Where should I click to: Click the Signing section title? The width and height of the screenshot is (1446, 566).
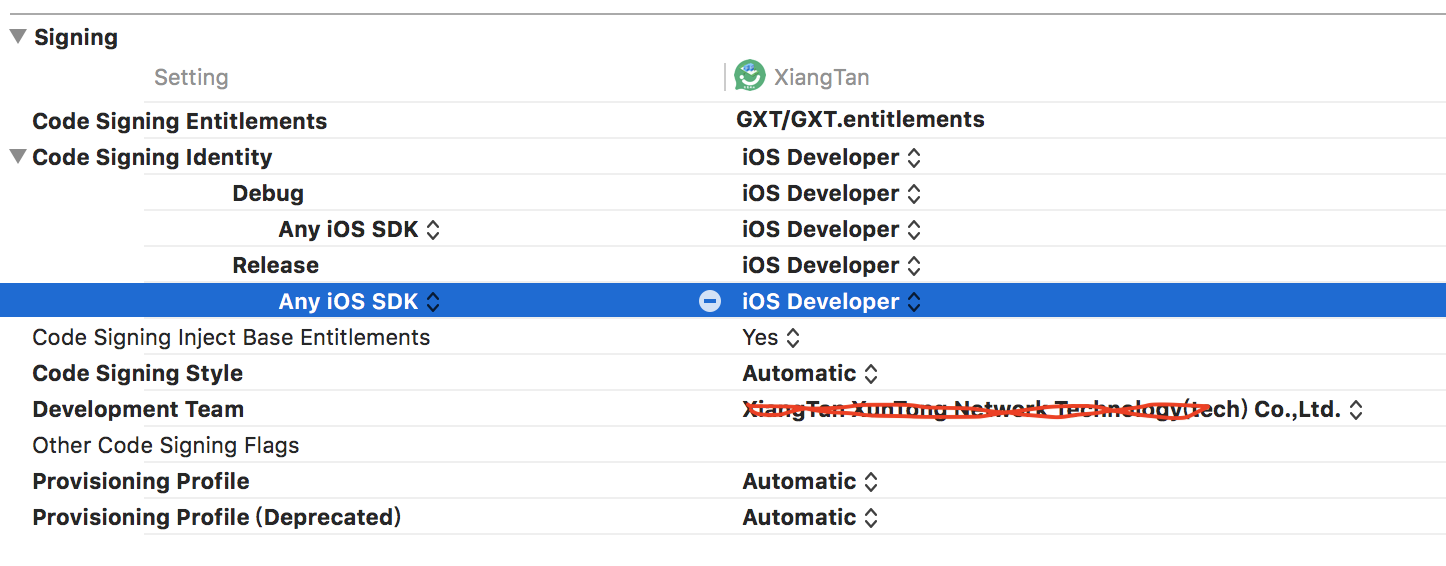tap(76, 37)
